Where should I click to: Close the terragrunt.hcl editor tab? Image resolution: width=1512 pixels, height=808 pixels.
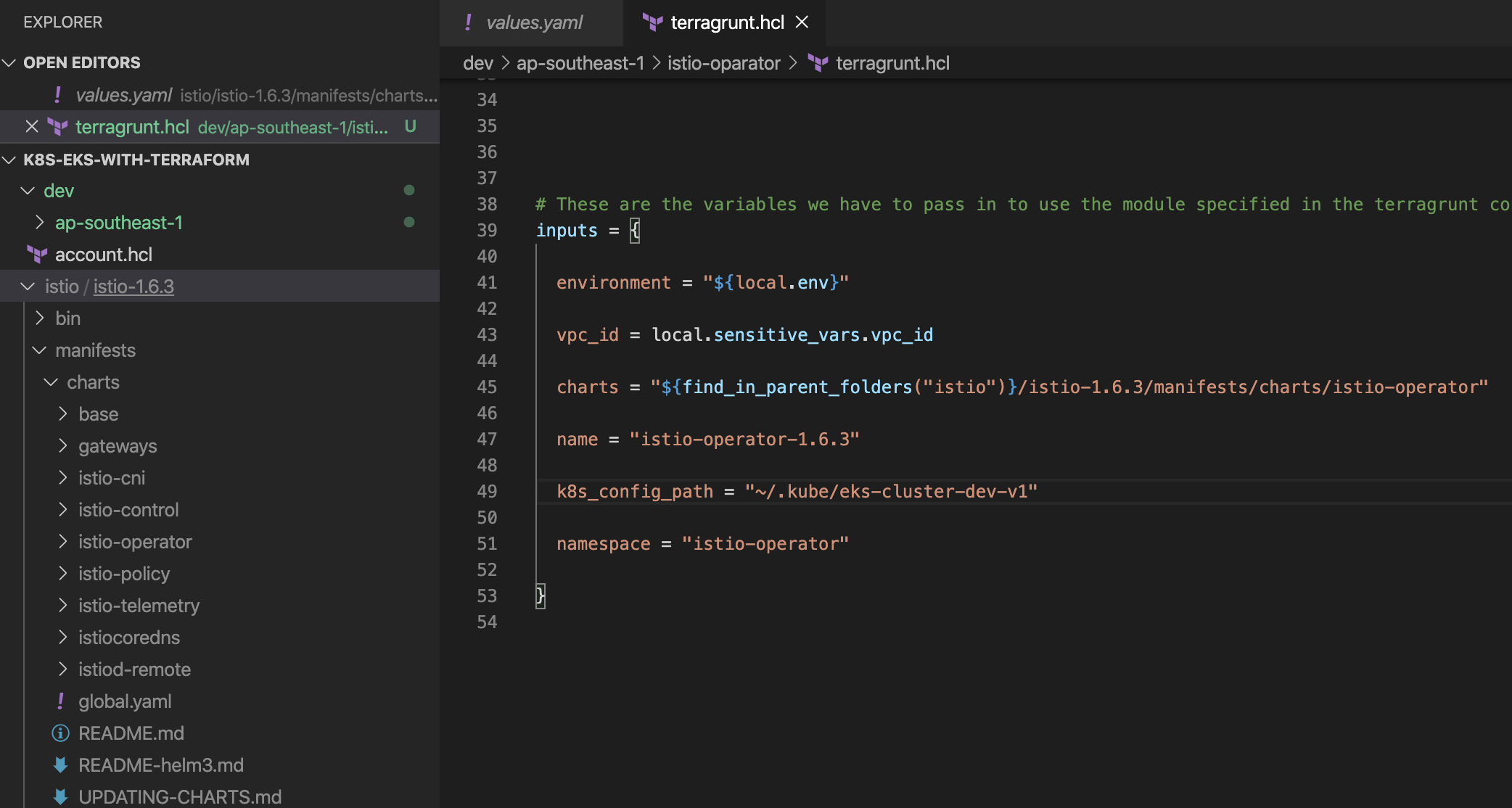(x=802, y=22)
